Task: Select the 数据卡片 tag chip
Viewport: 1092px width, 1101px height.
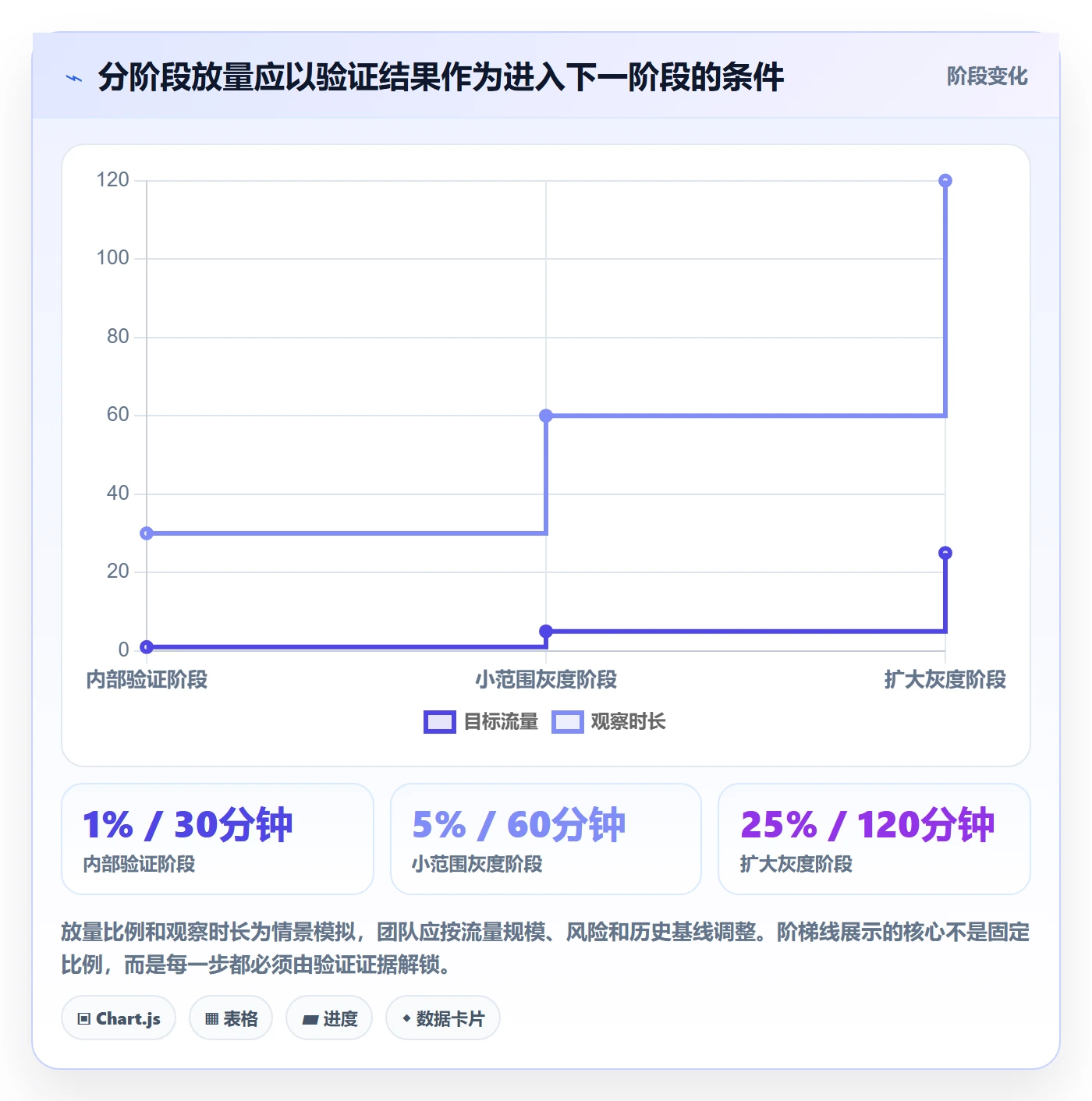Action: click(443, 1018)
